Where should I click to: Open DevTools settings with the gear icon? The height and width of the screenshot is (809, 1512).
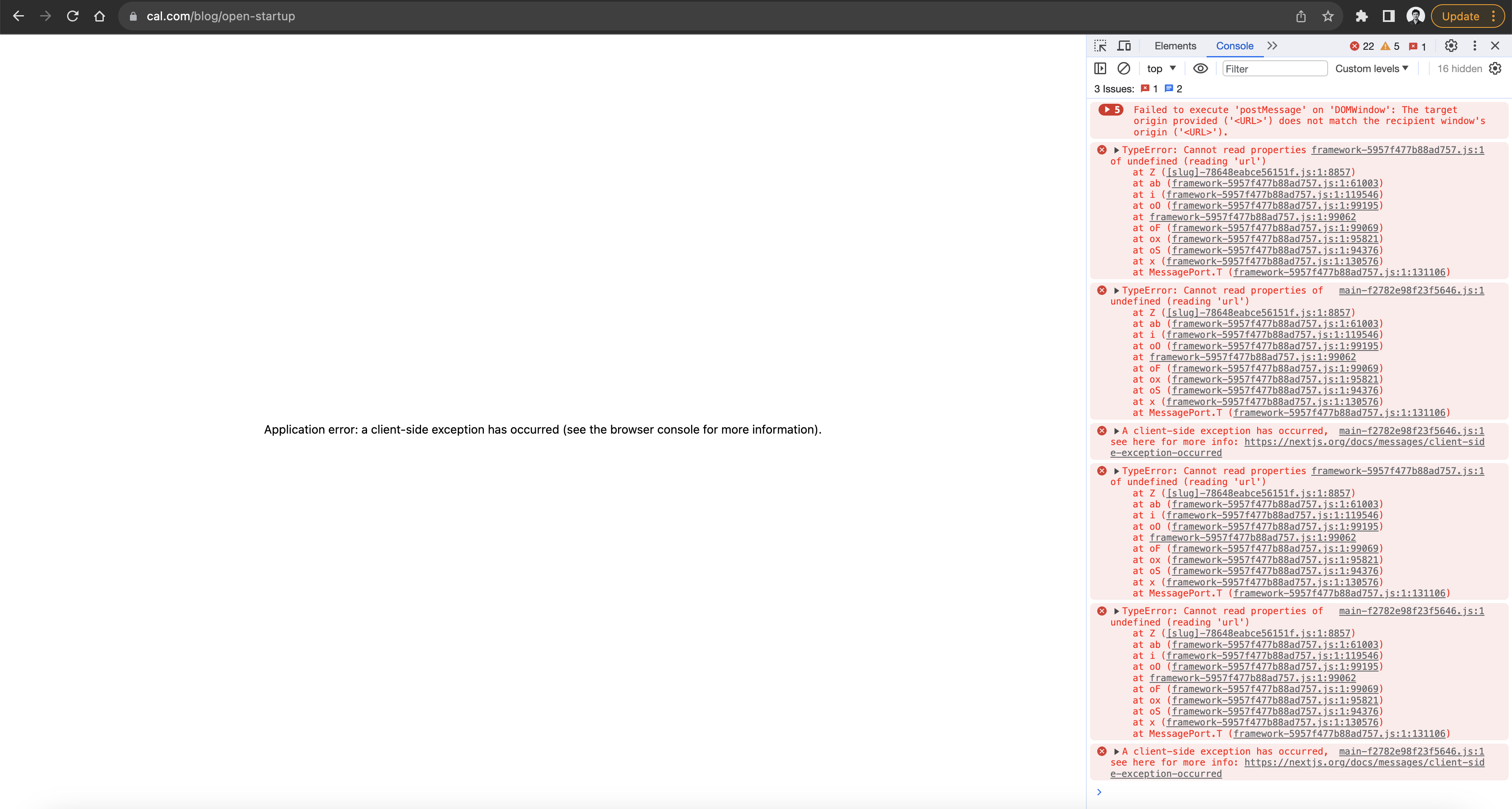[x=1450, y=45]
